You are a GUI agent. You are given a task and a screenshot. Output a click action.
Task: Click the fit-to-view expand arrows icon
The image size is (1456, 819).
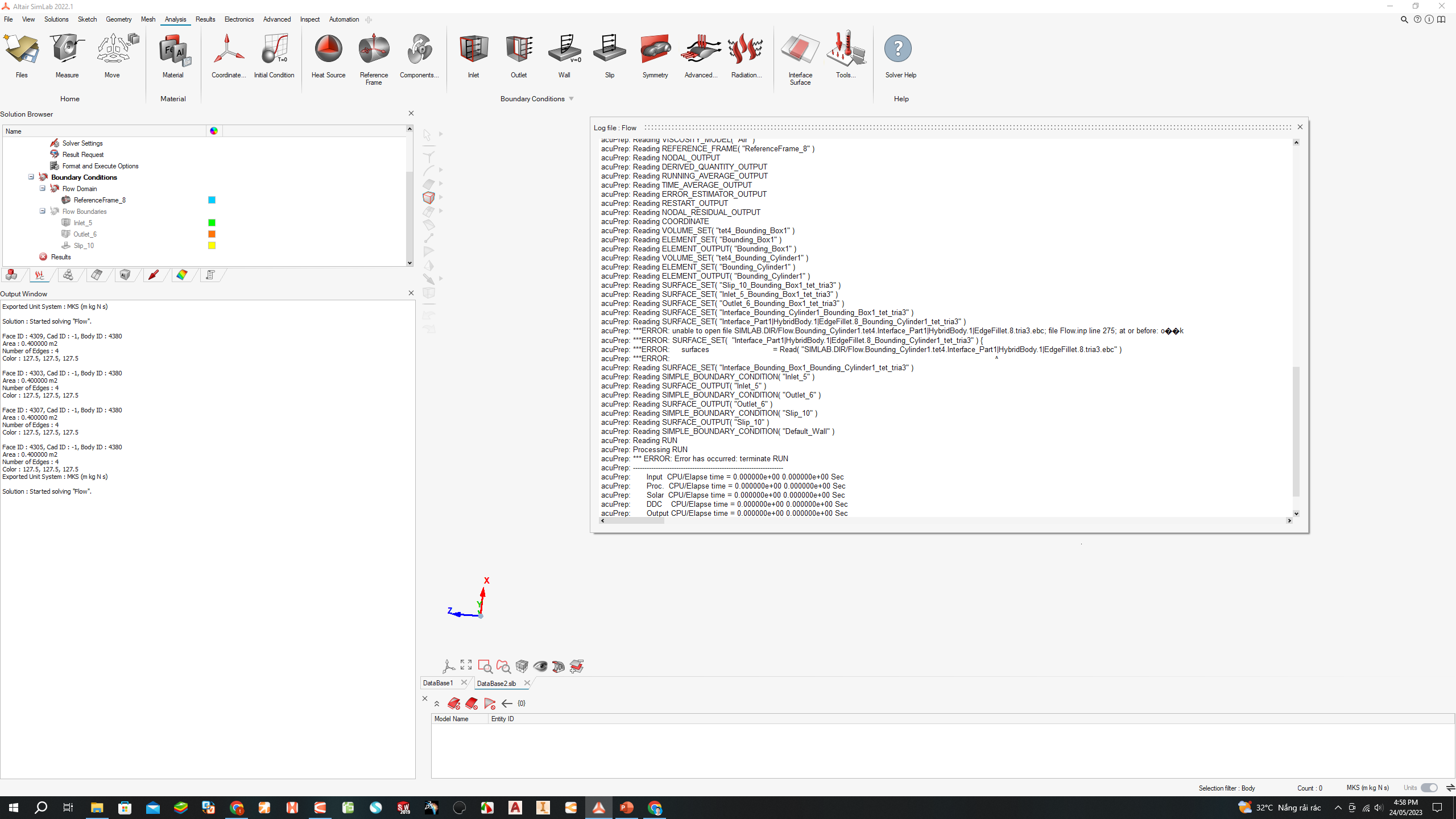(x=466, y=665)
